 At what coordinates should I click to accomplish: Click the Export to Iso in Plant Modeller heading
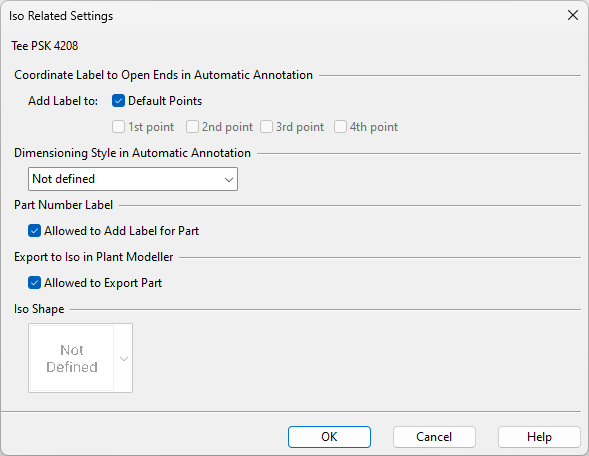[94, 257]
